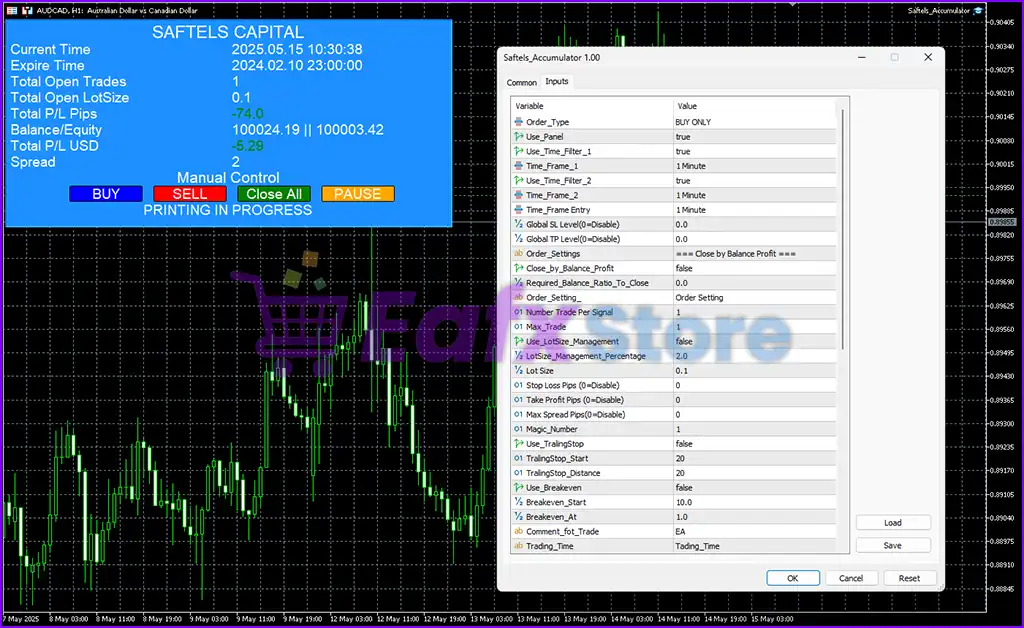Click the Reset button in dialog
The height and width of the screenshot is (628, 1024).
[x=909, y=578]
